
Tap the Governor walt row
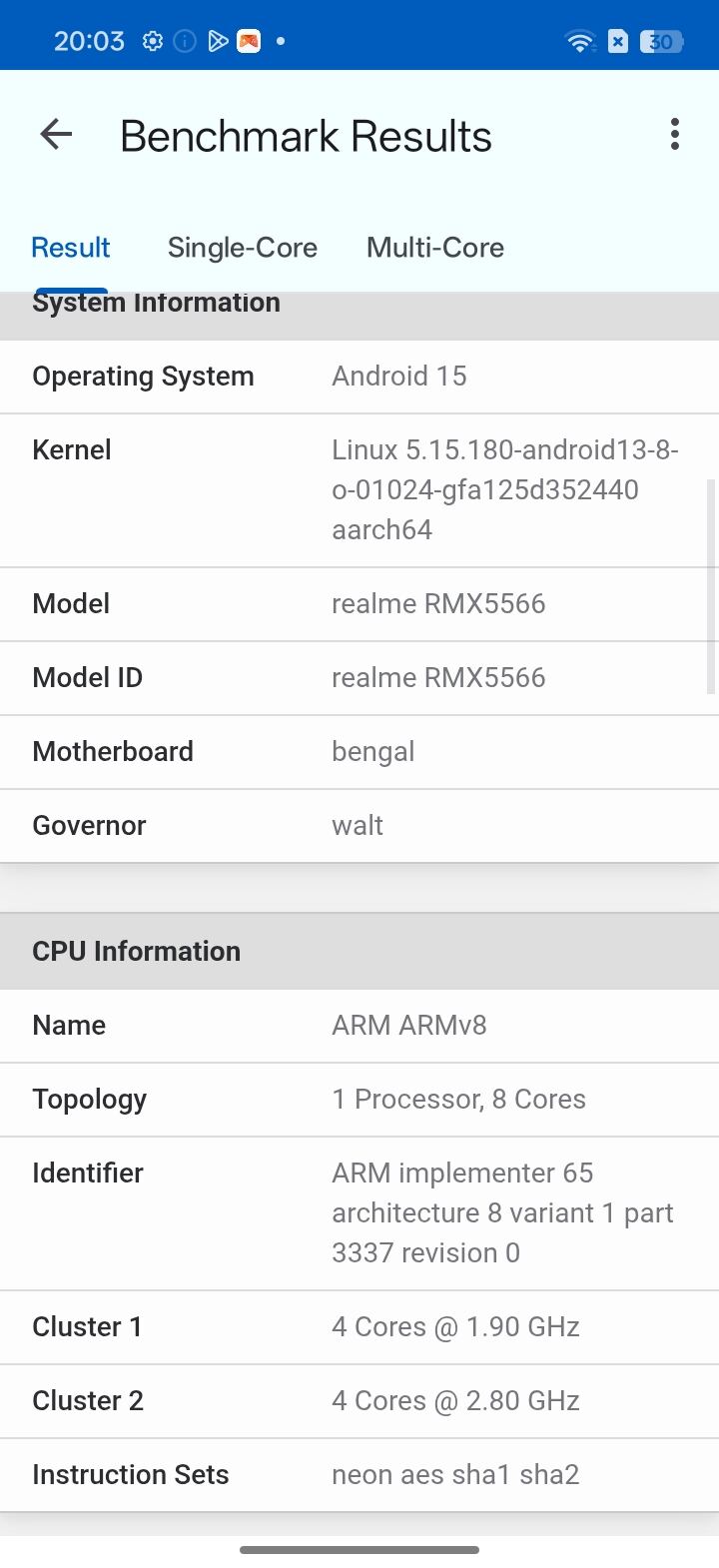359,826
